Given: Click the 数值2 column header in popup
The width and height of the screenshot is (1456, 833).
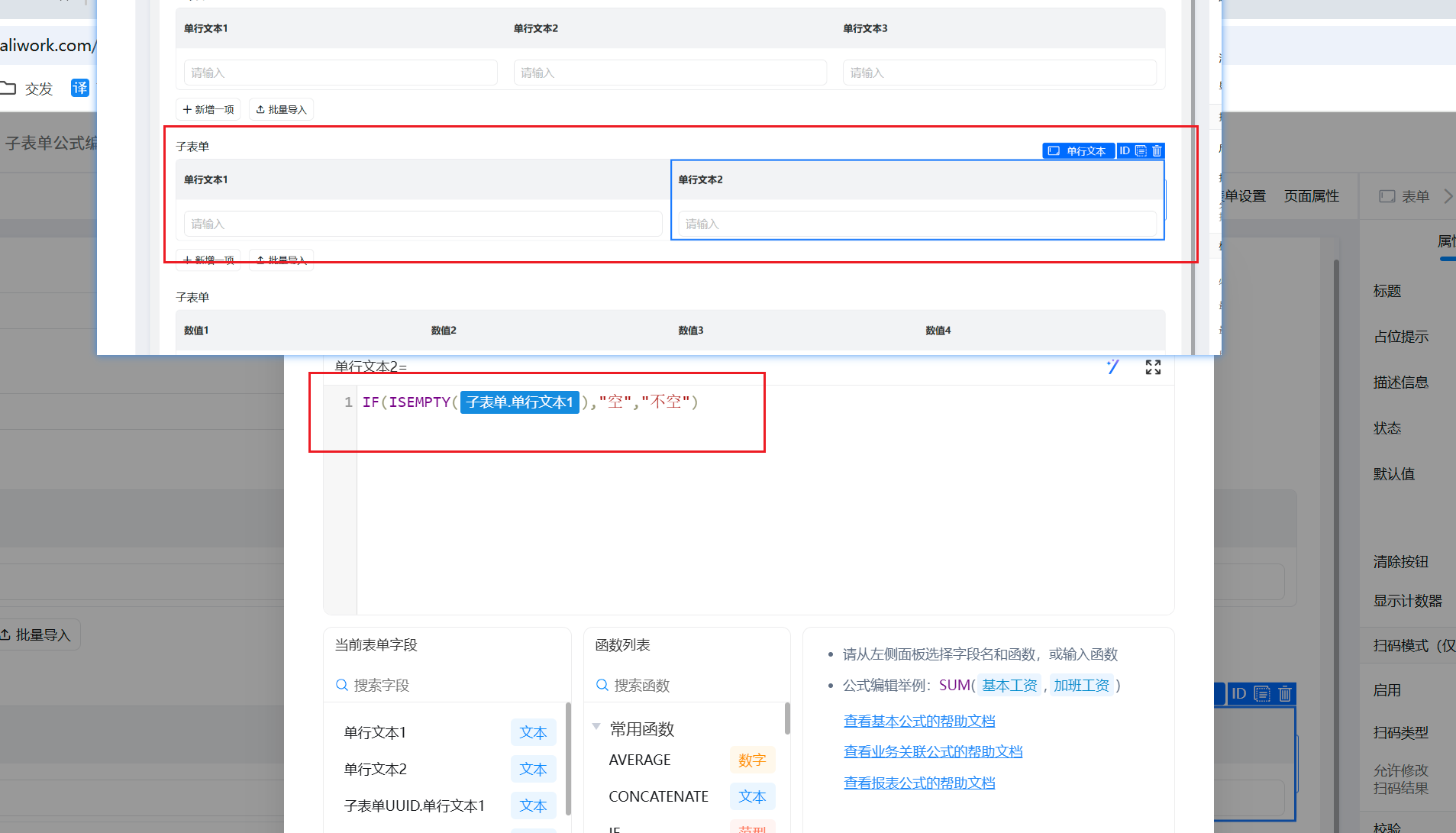Looking at the screenshot, I should (444, 331).
